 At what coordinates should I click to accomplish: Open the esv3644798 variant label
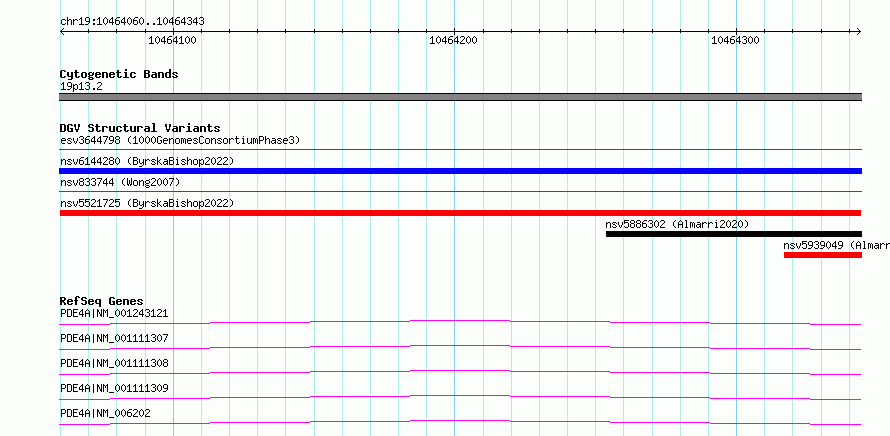coord(180,140)
